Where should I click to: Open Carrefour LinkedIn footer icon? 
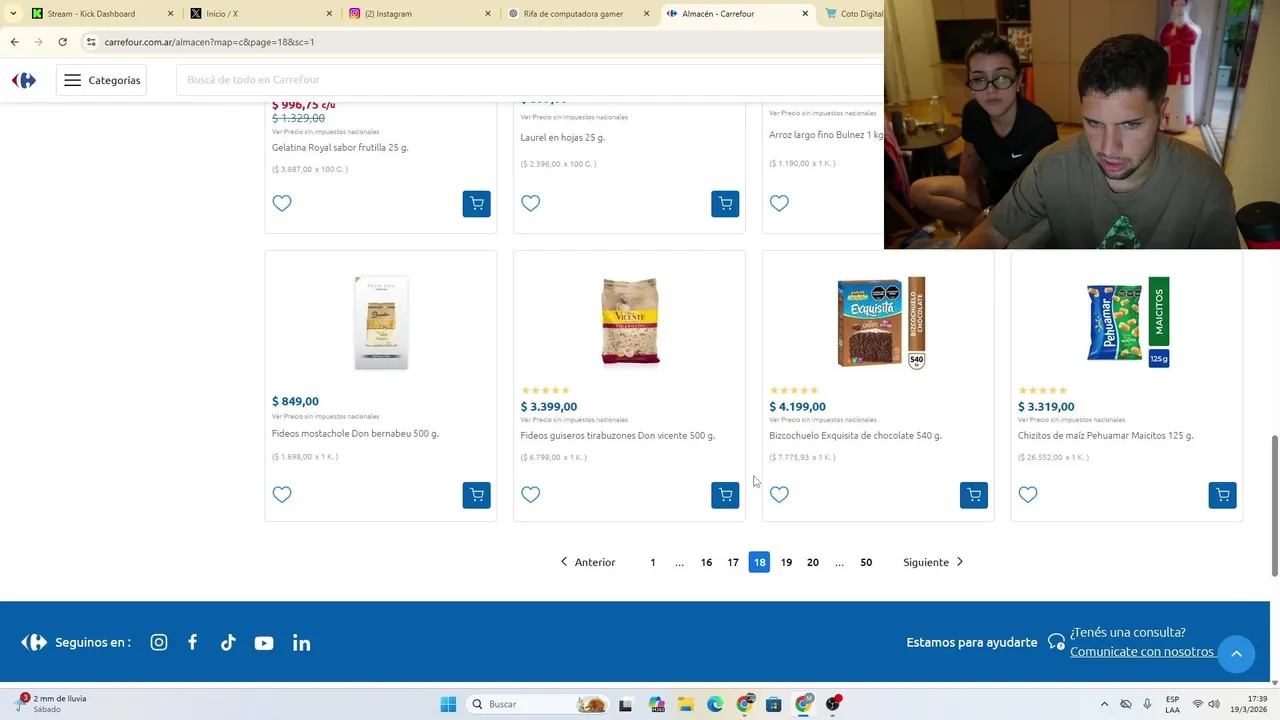point(301,643)
